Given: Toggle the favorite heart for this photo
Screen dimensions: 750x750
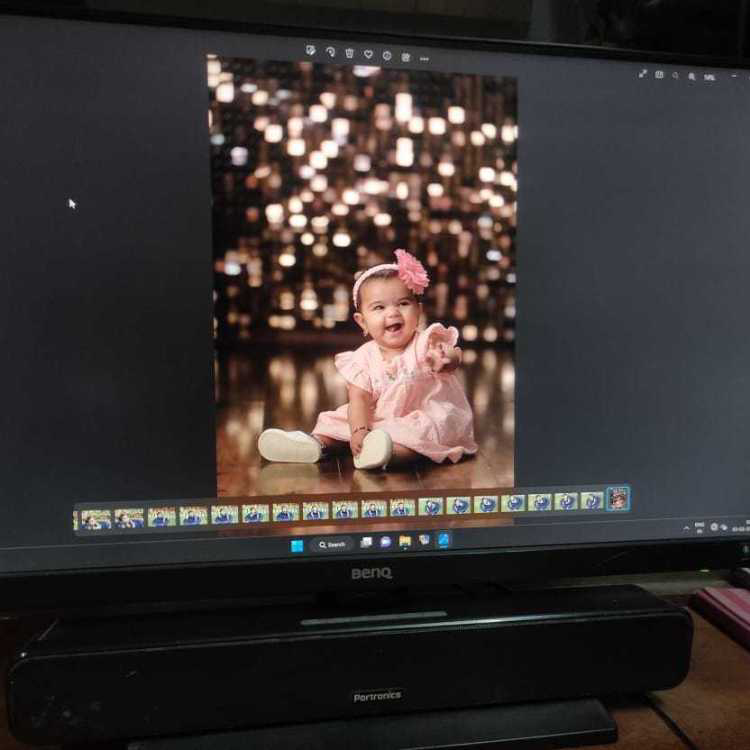Looking at the screenshot, I should coord(368,53).
